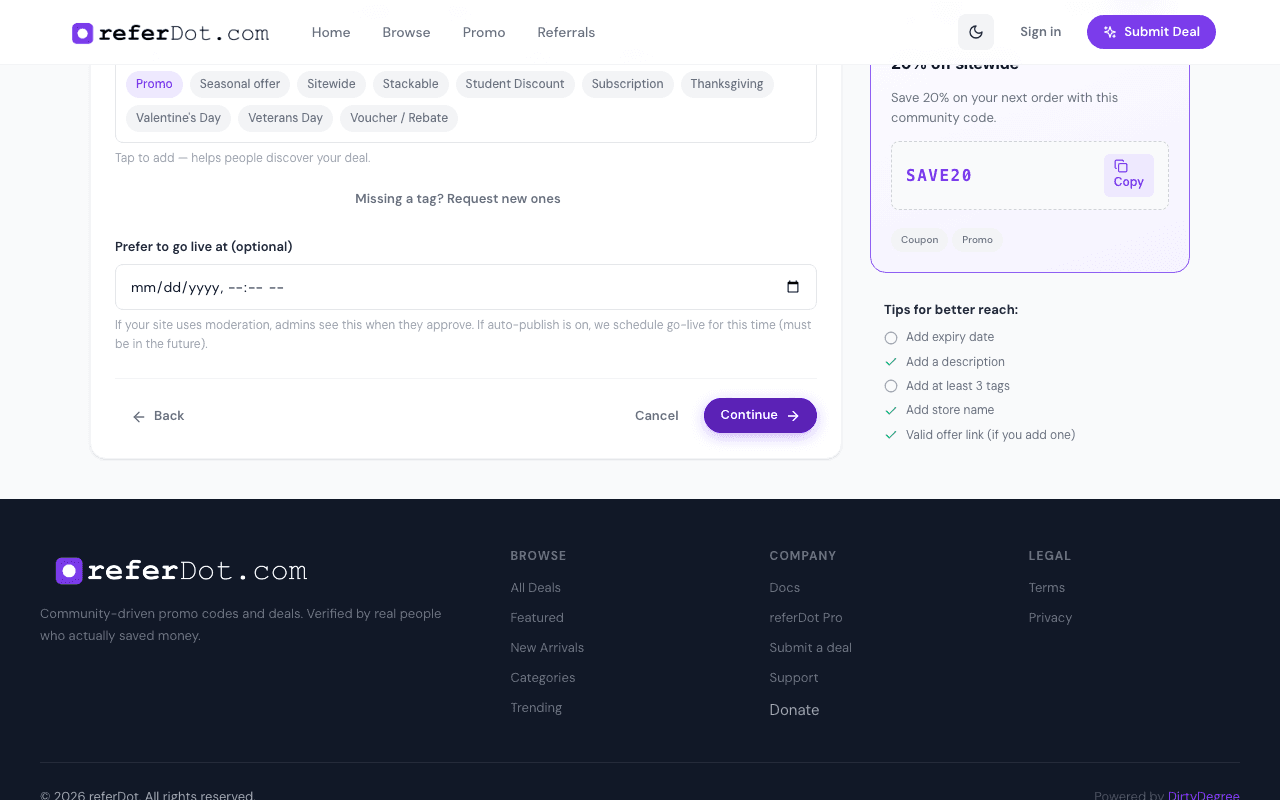
Task: Toggle the Promo tag chip
Action: [154, 84]
